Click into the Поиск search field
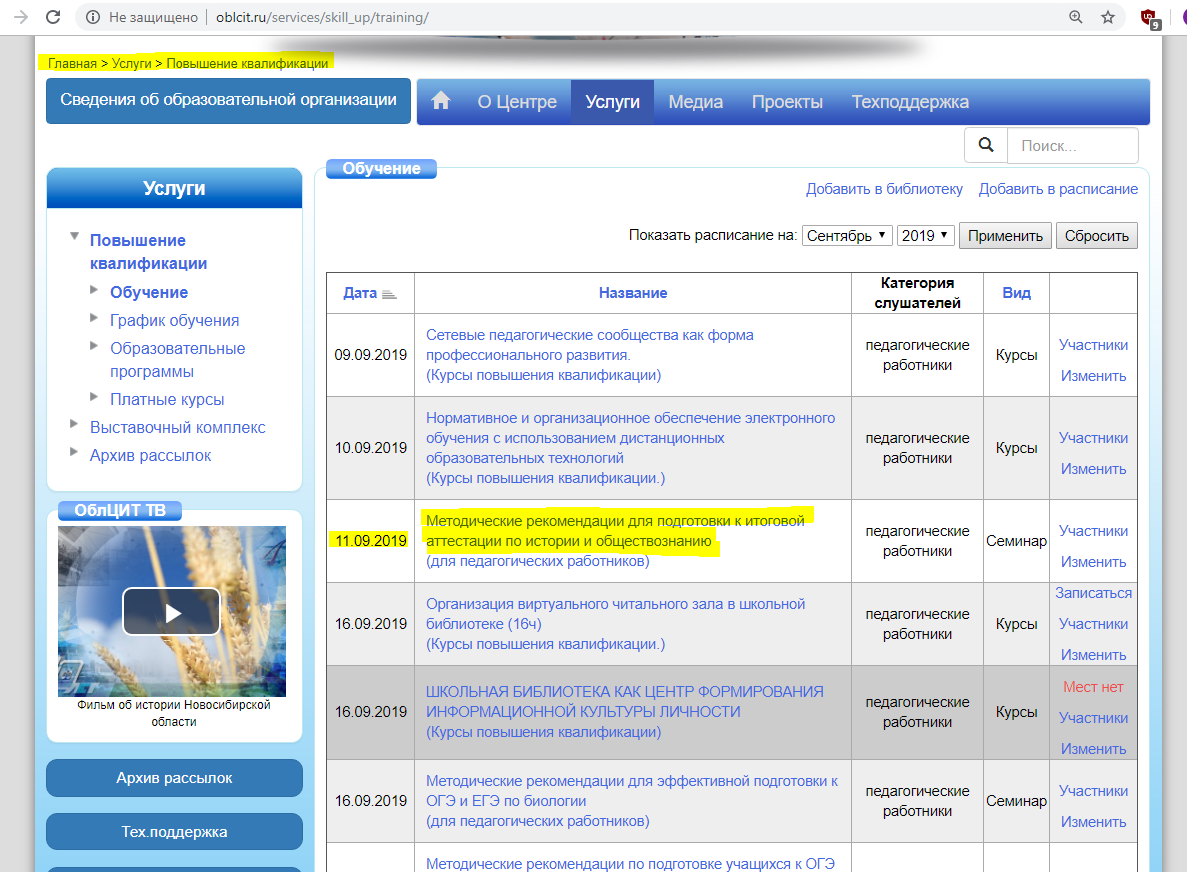Viewport: 1187px width, 872px height. coord(1071,146)
